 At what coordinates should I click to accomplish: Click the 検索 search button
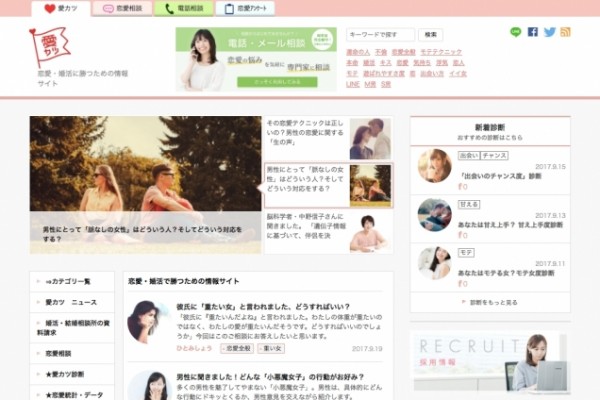coord(430,35)
